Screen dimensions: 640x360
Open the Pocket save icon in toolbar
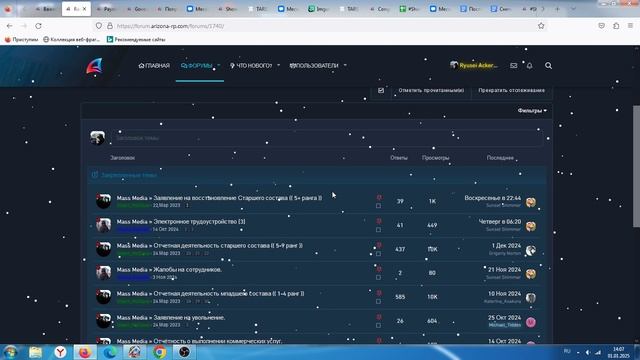(x=601, y=26)
